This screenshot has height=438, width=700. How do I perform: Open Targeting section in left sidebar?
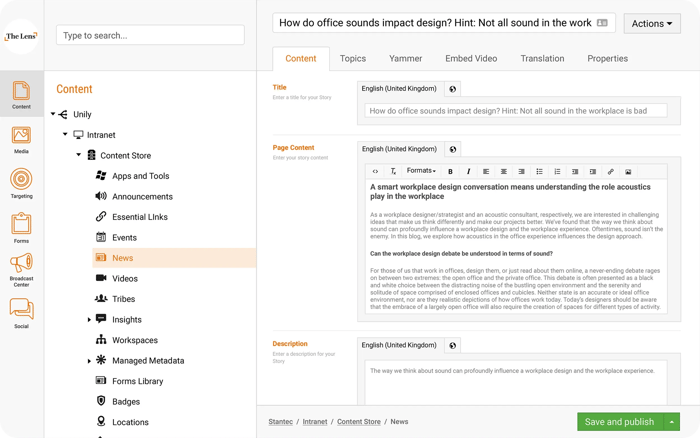click(21, 184)
